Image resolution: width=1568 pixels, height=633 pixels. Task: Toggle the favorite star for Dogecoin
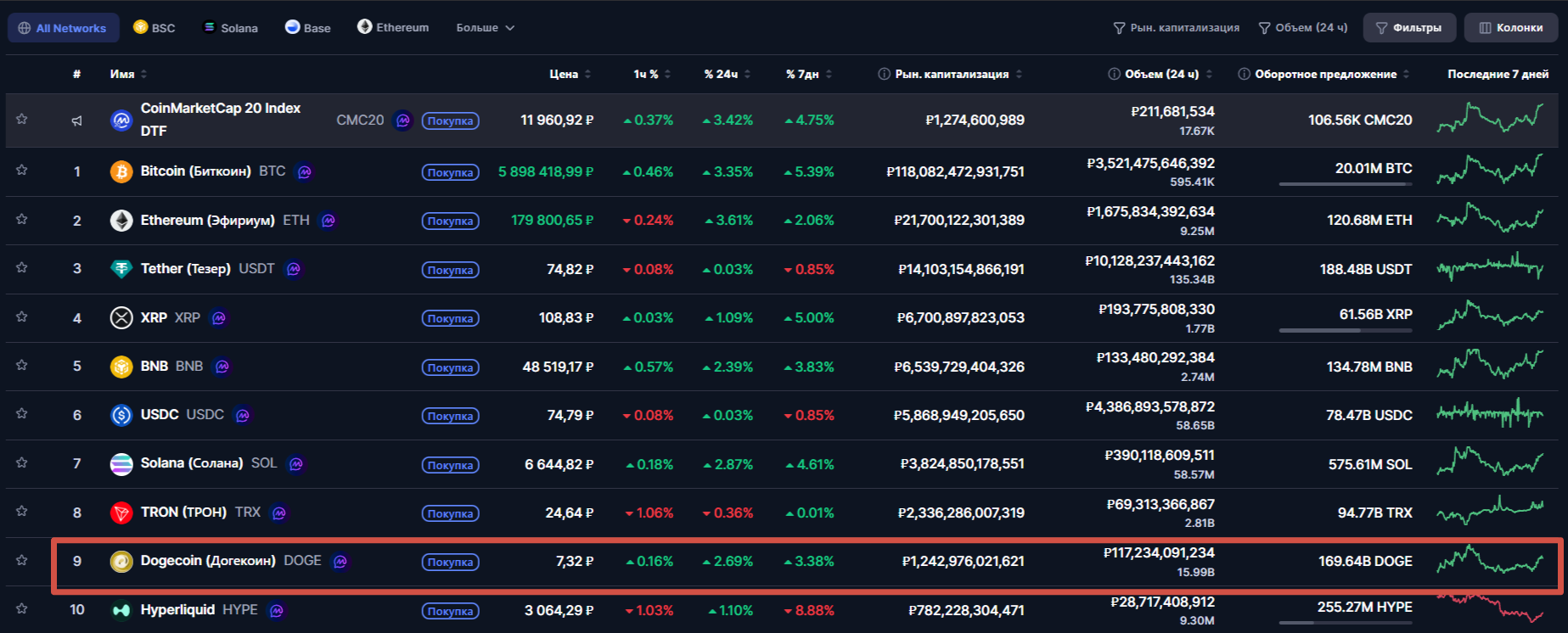point(22,561)
